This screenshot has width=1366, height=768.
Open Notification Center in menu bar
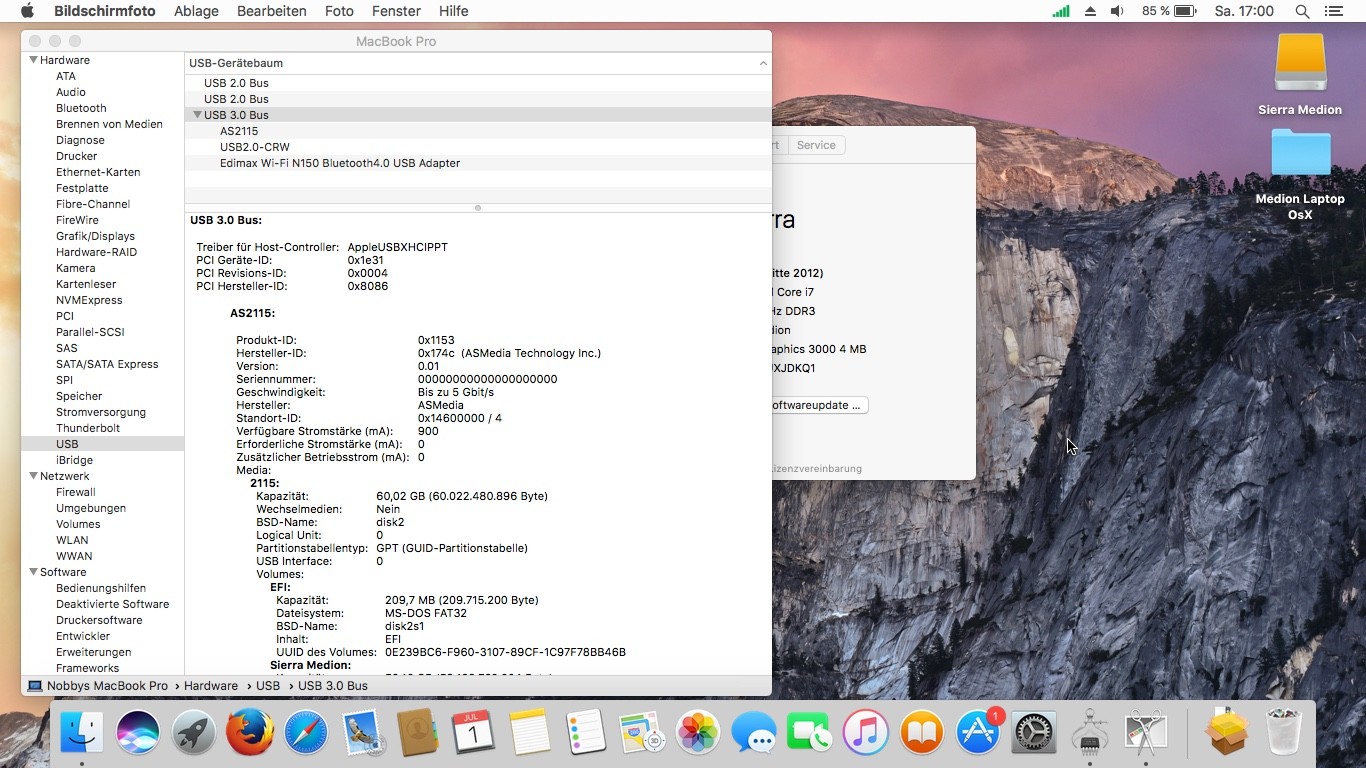pos(1333,11)
